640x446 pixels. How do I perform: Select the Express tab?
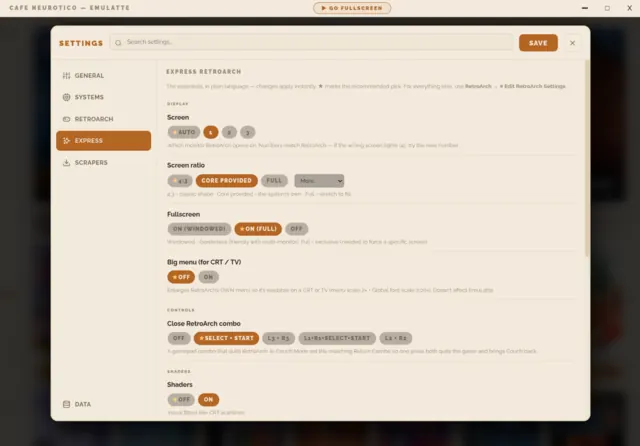104,141
